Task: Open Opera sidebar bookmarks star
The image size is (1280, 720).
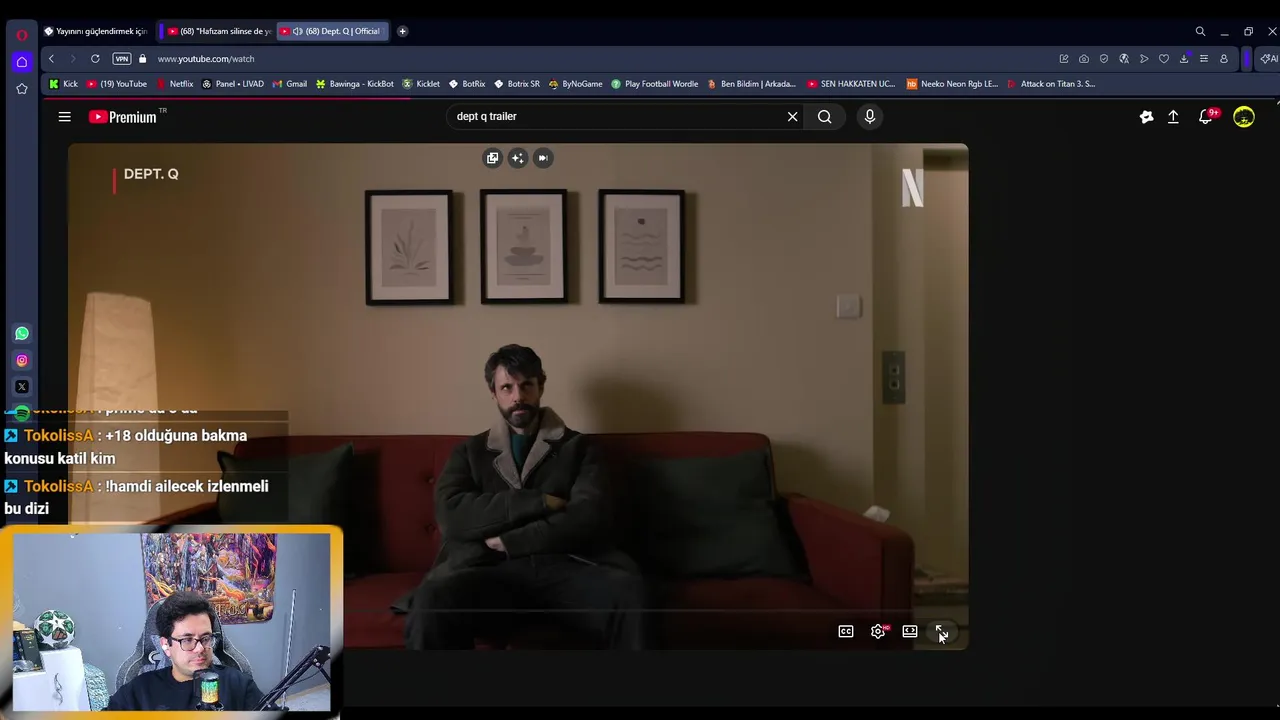Action: [22, 89]
